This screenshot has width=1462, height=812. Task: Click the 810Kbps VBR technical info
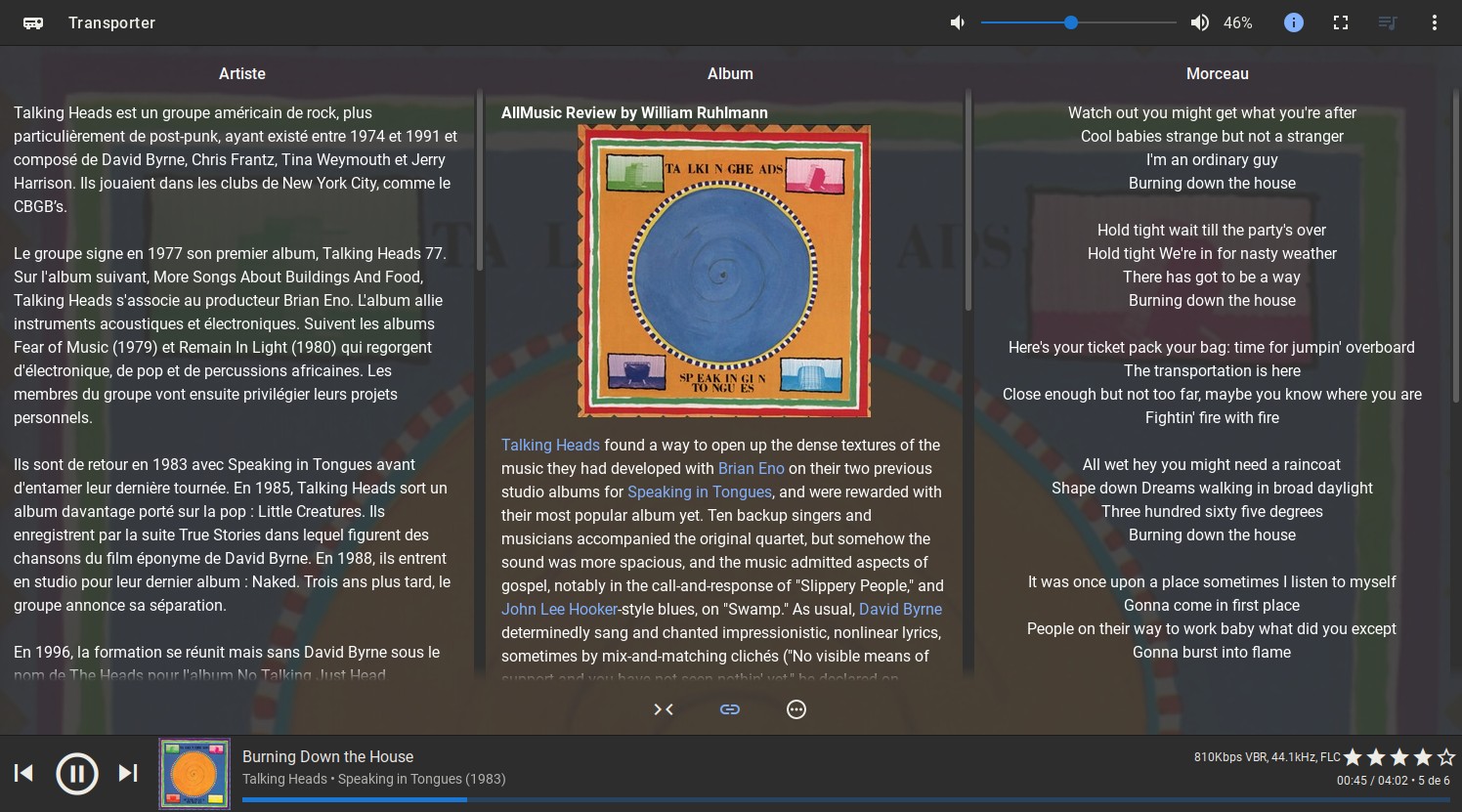point(1267,757)
